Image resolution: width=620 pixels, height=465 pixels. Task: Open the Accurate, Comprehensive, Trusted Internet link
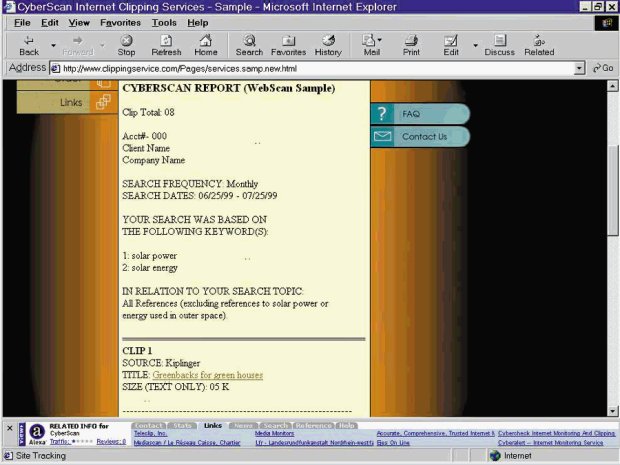[435, 433]
